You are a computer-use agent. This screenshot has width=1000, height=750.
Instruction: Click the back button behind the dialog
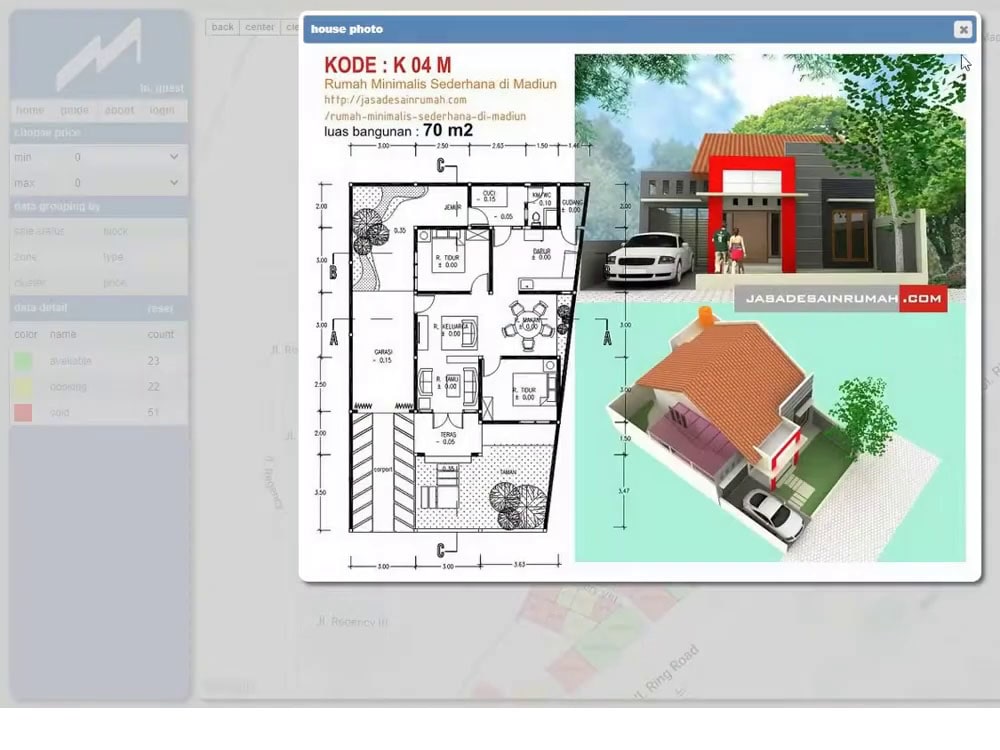223,27
